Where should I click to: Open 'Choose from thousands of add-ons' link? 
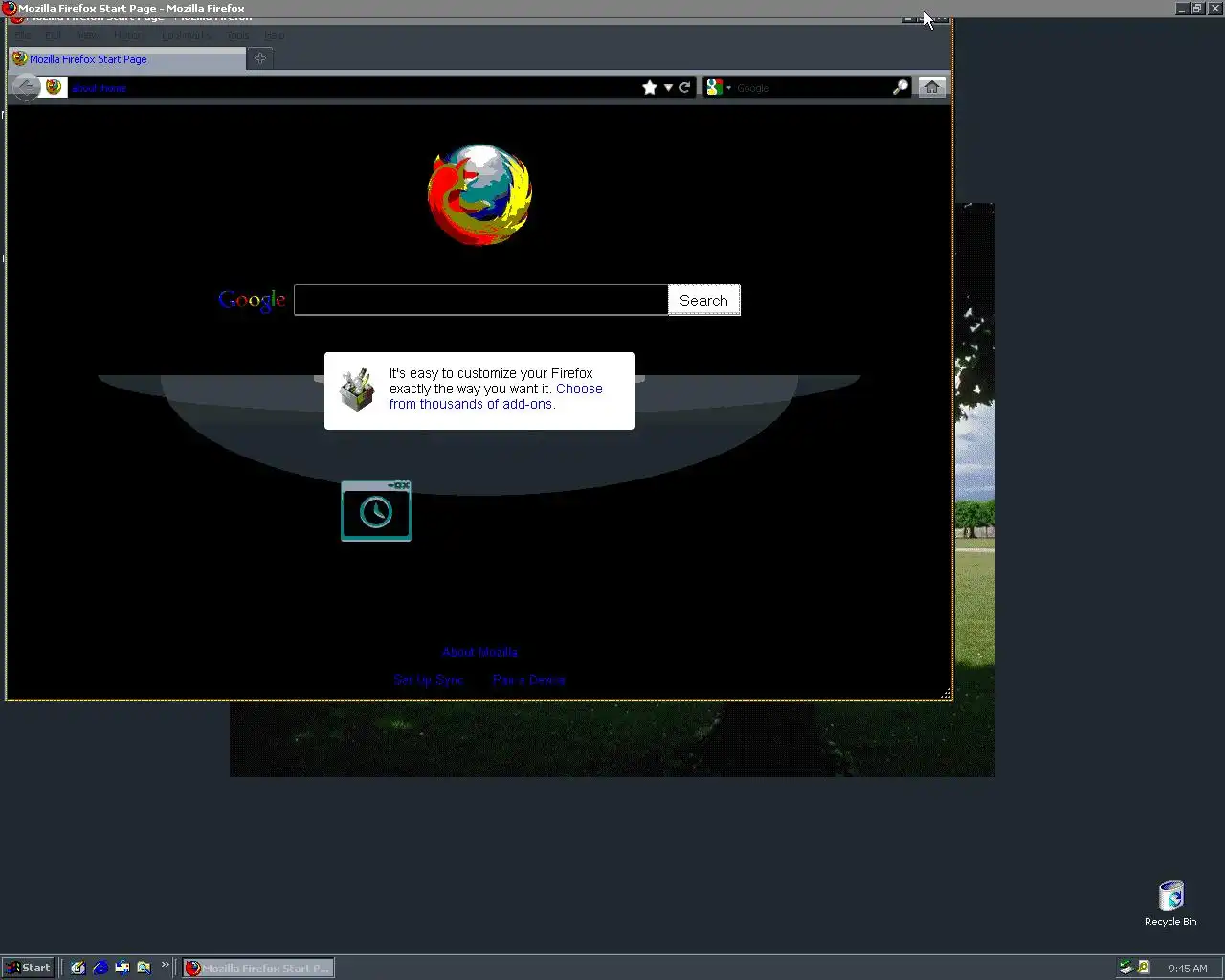coord(496,396)
